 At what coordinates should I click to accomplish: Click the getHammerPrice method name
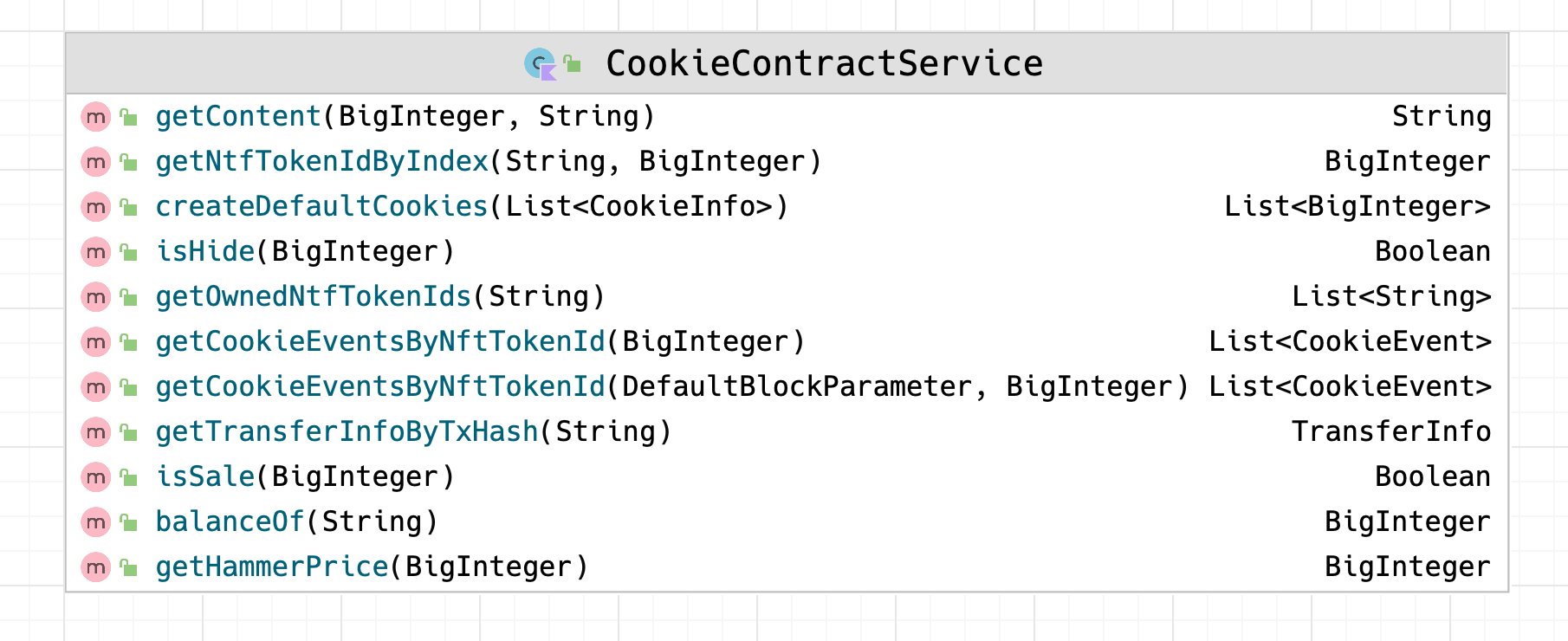[x=272, y=567]
